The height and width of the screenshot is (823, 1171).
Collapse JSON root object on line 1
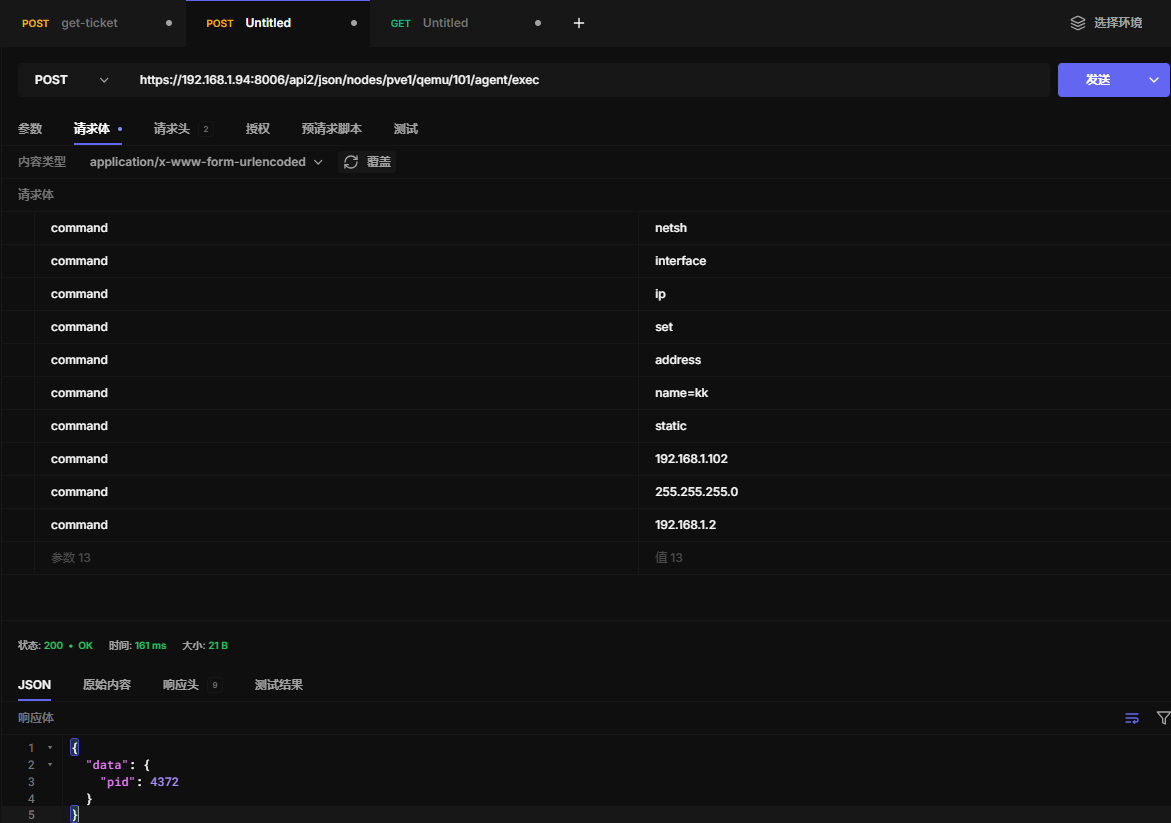(51, 748)
